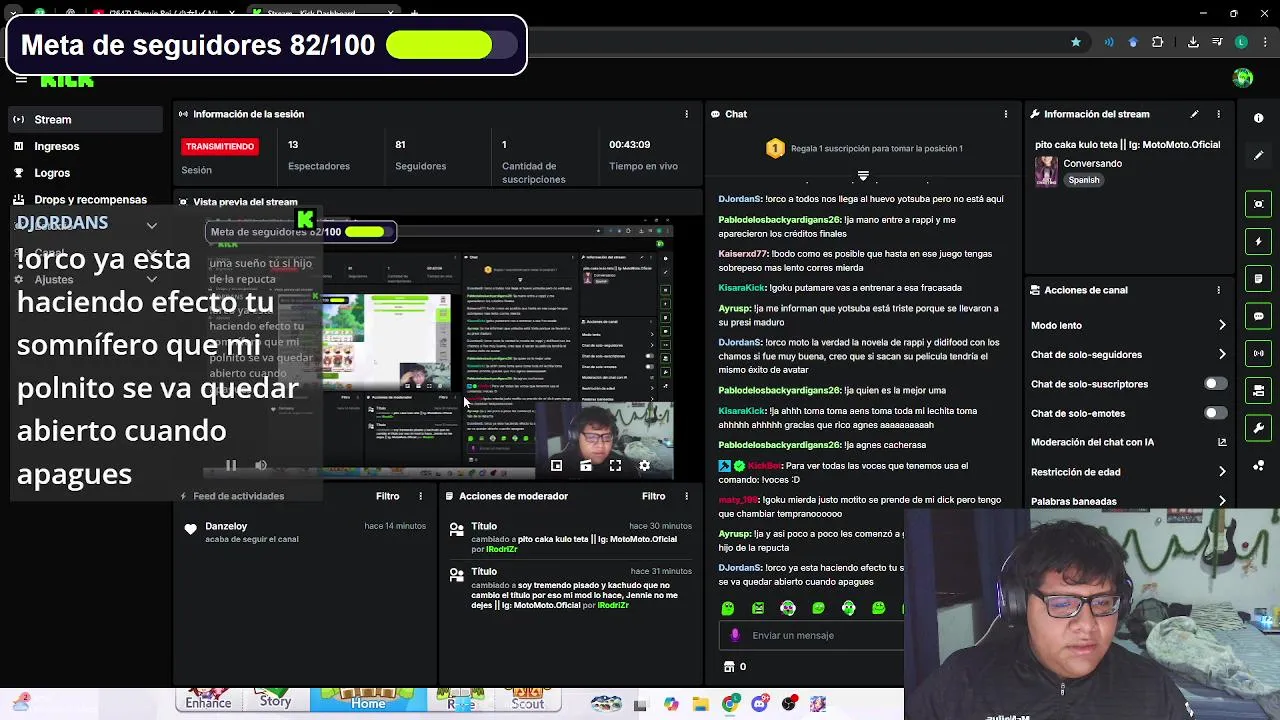Open the Chat panel three-dot menu
Image resolution: width=1280 pixels, height=720 pixels.
1006,114
